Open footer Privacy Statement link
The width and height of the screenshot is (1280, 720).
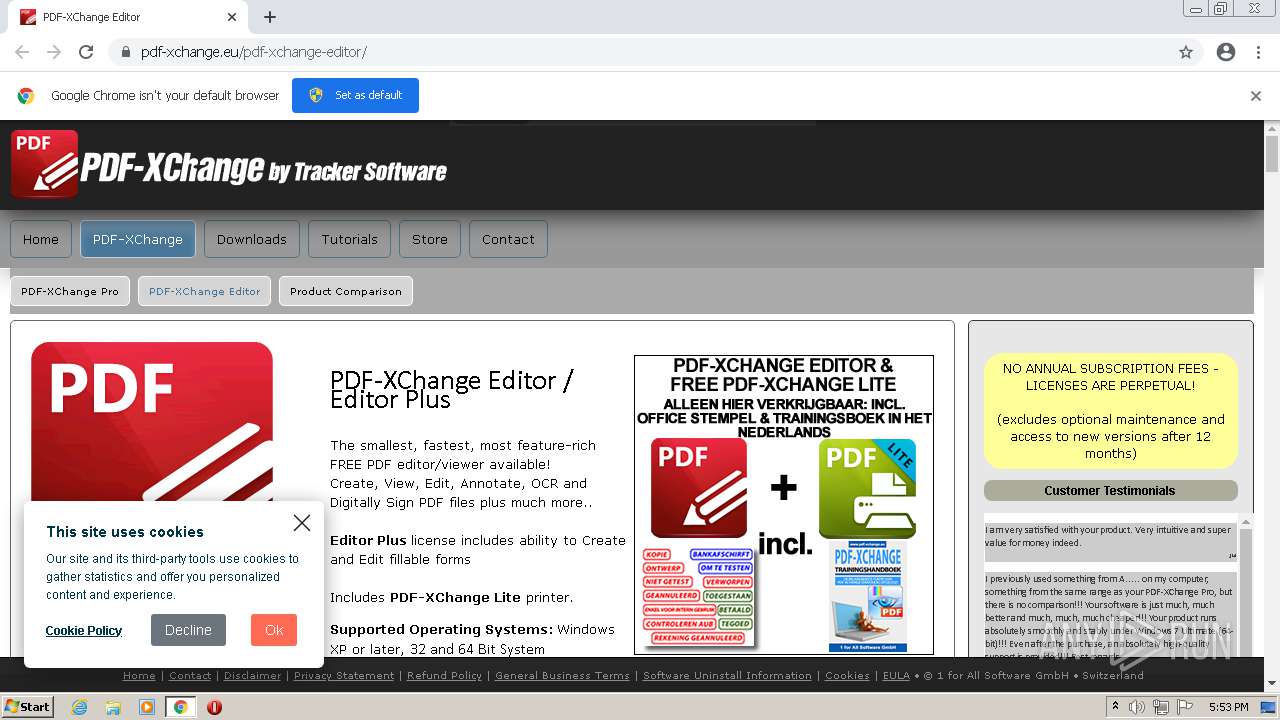point(344,676)
